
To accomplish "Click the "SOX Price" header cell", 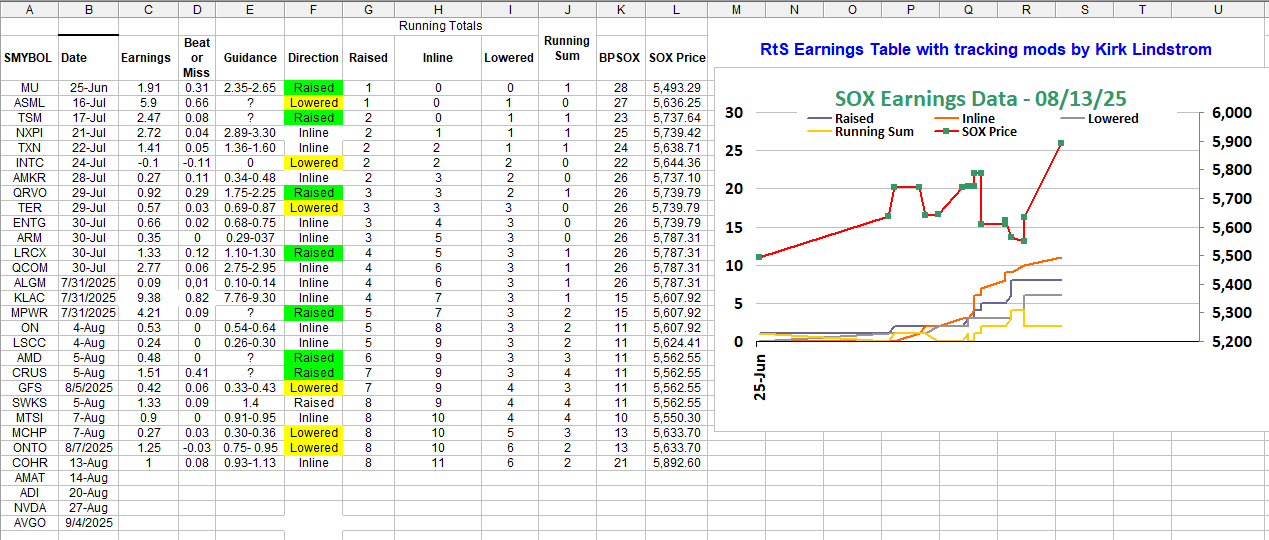I will [677, 58].
